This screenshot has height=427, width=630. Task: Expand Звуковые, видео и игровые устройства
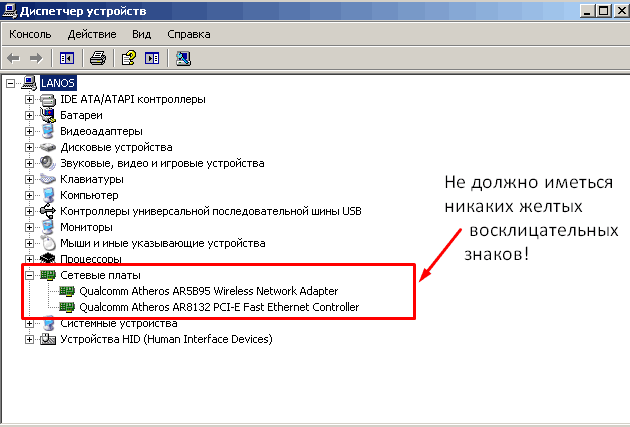click(x=29, y=163)
